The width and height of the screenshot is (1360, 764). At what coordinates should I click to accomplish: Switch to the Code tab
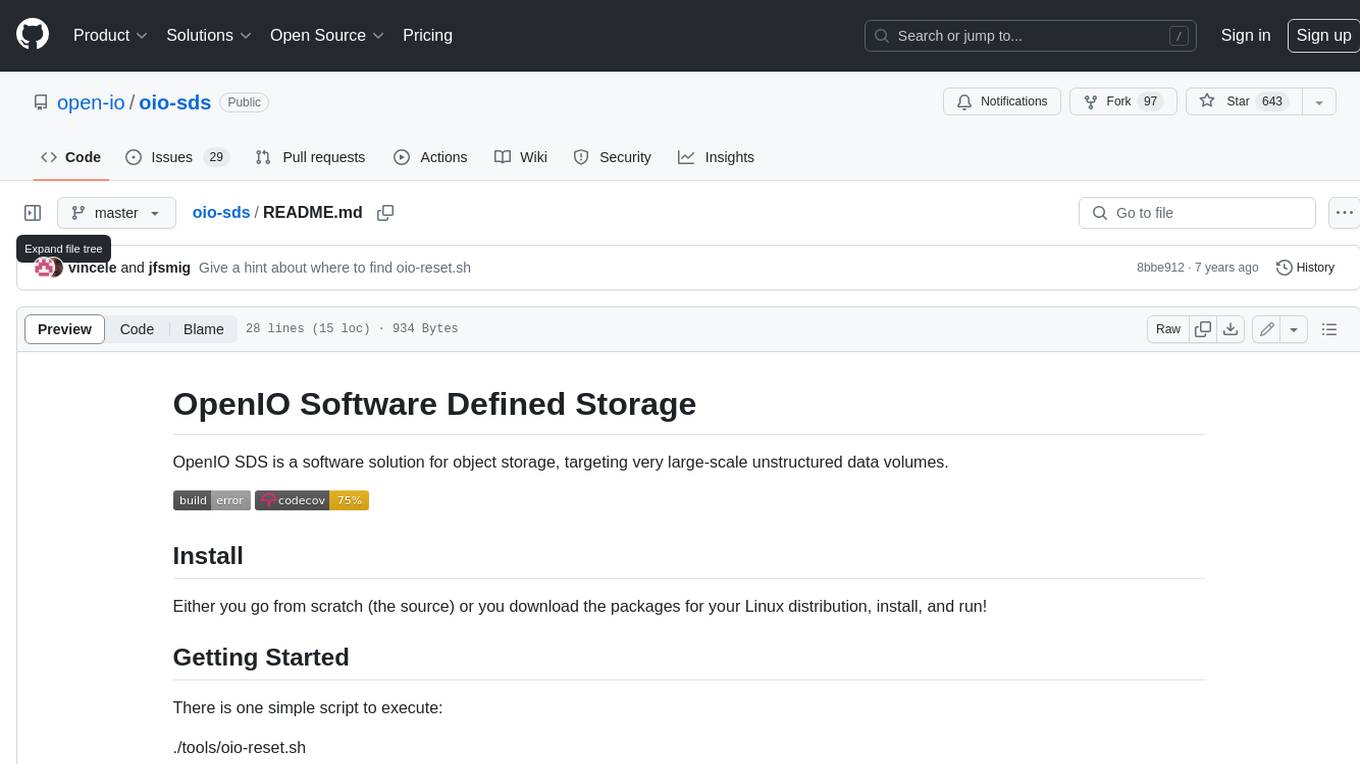point(71,157)
